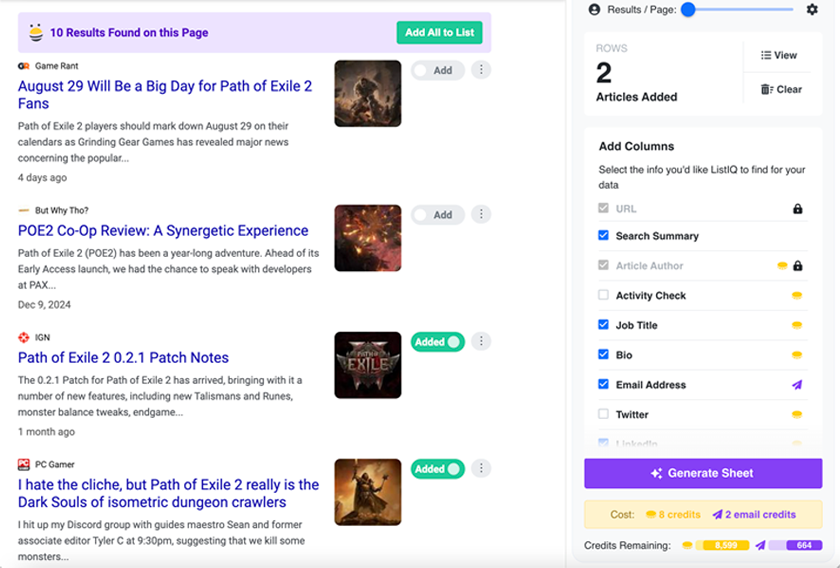Click the Results per Page slider handle

tap(688, 9)
